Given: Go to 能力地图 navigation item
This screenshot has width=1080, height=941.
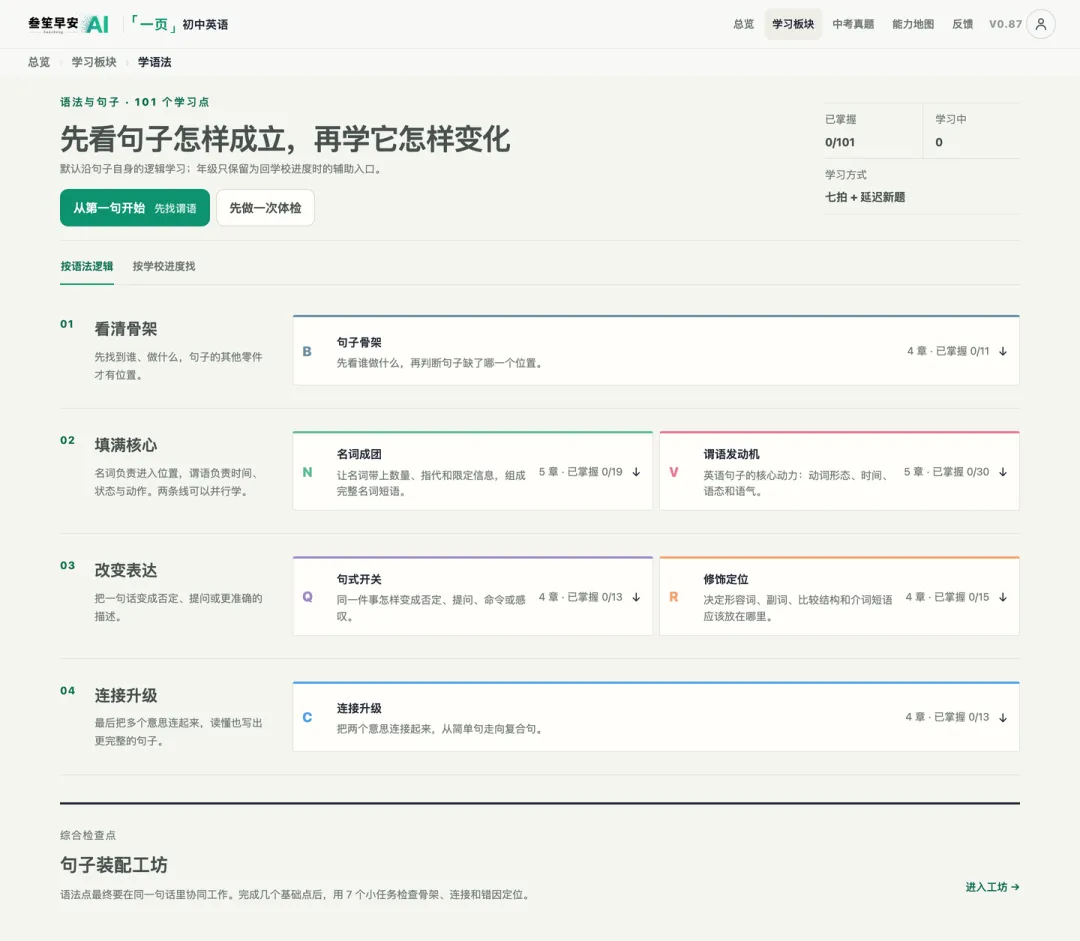Looking at the screenshot, I should click(913, 24).
